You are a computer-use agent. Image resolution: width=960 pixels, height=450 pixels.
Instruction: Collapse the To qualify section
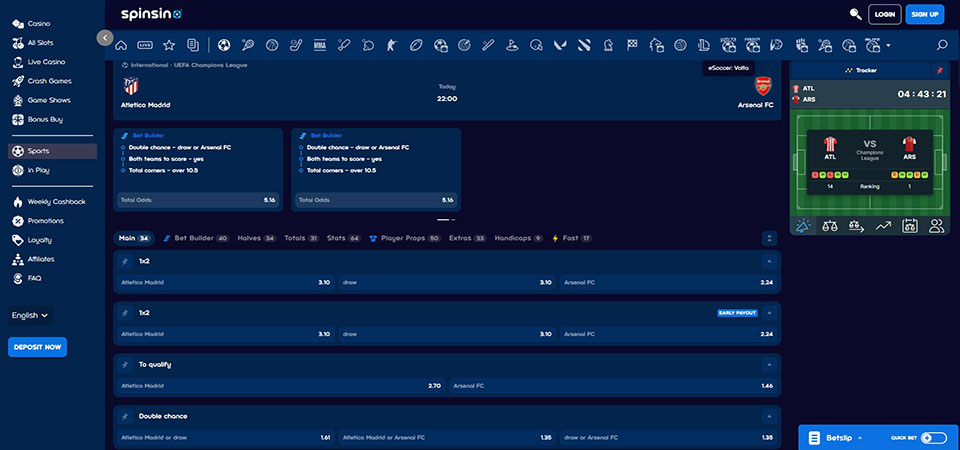[769, 365]
